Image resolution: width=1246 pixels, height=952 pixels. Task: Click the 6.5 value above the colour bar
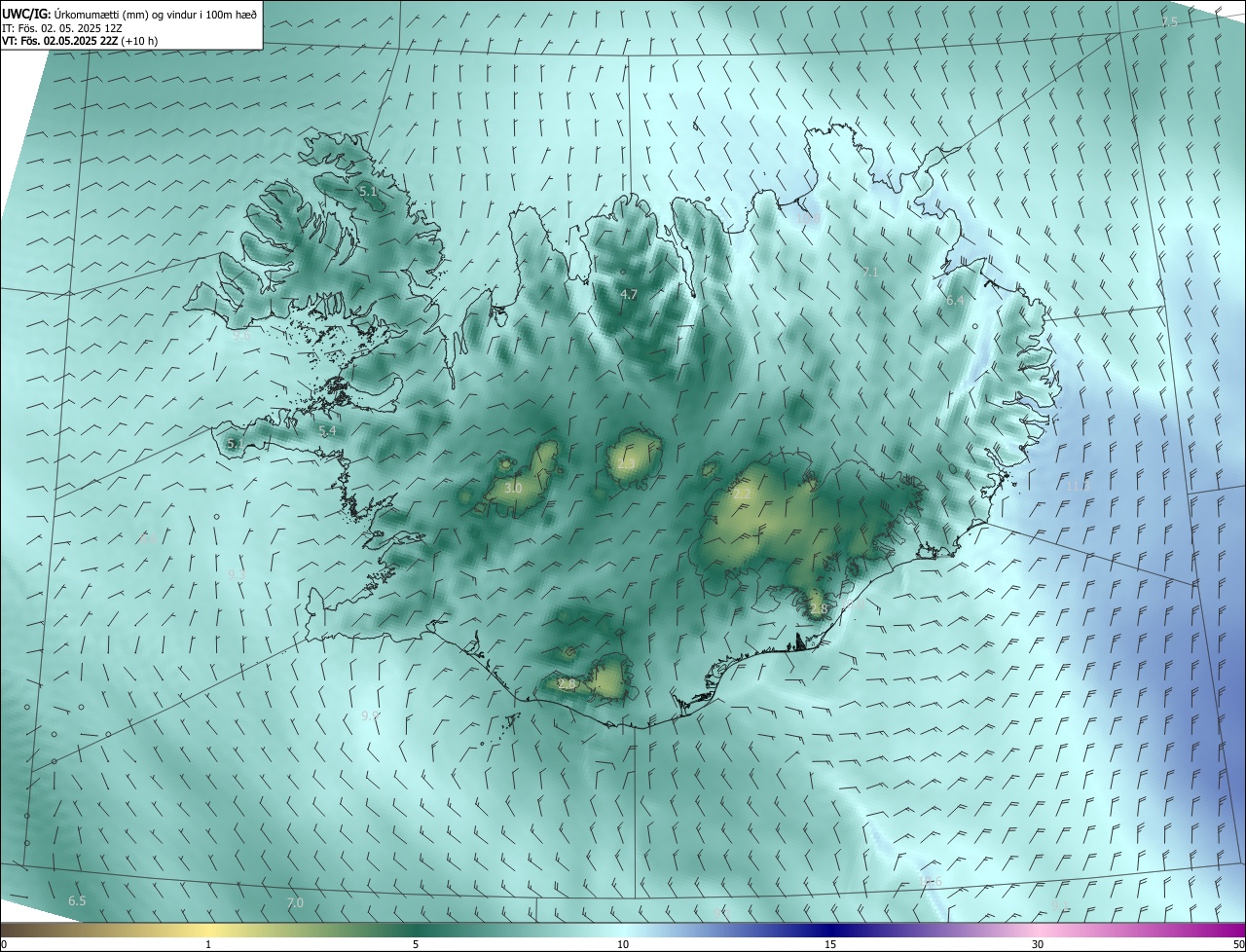[77, 901]
